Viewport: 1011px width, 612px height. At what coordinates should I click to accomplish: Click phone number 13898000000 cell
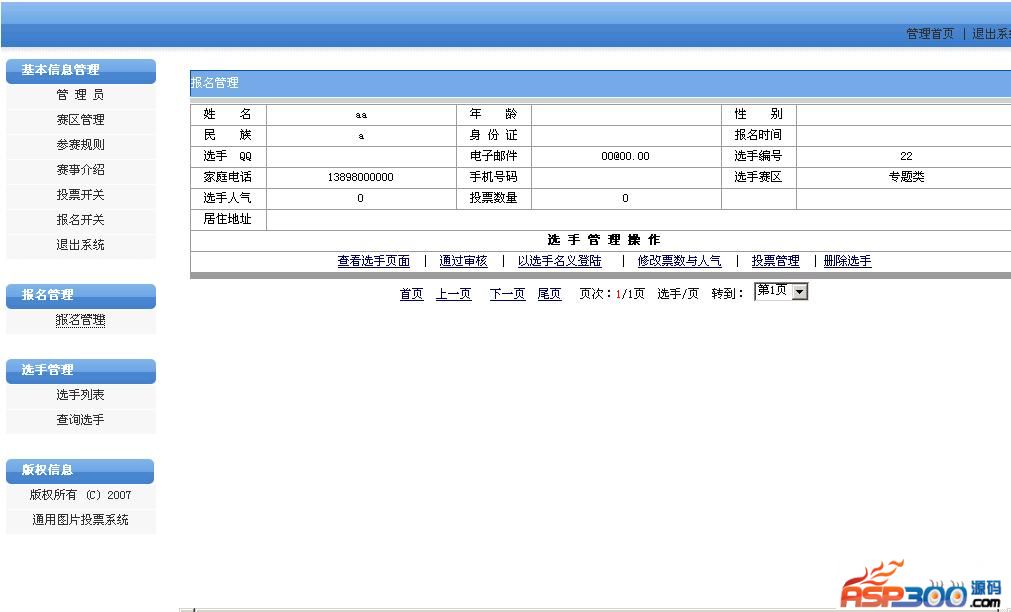(360, 177)
